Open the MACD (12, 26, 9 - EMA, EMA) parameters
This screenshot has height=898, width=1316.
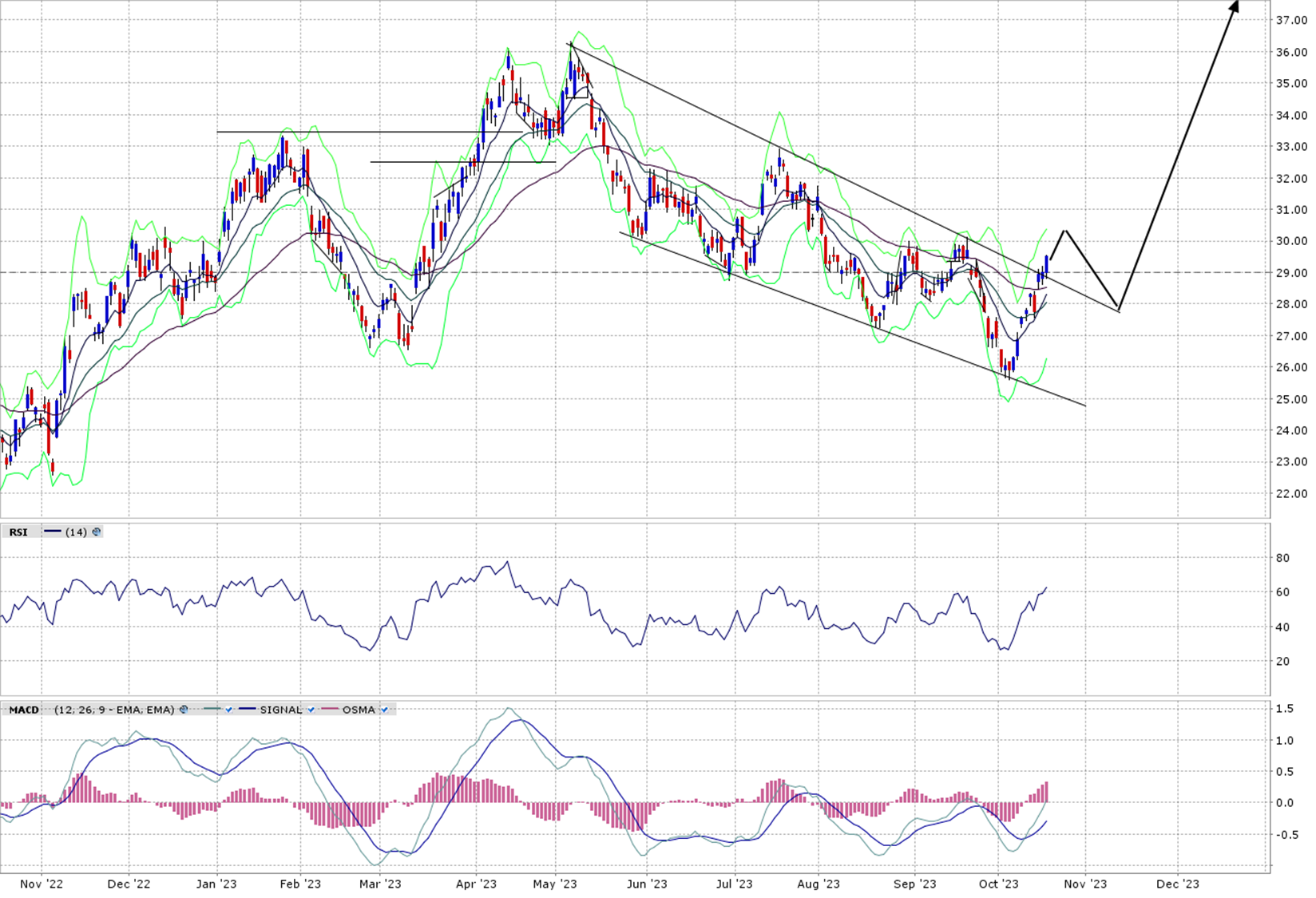tap(113, 709)
